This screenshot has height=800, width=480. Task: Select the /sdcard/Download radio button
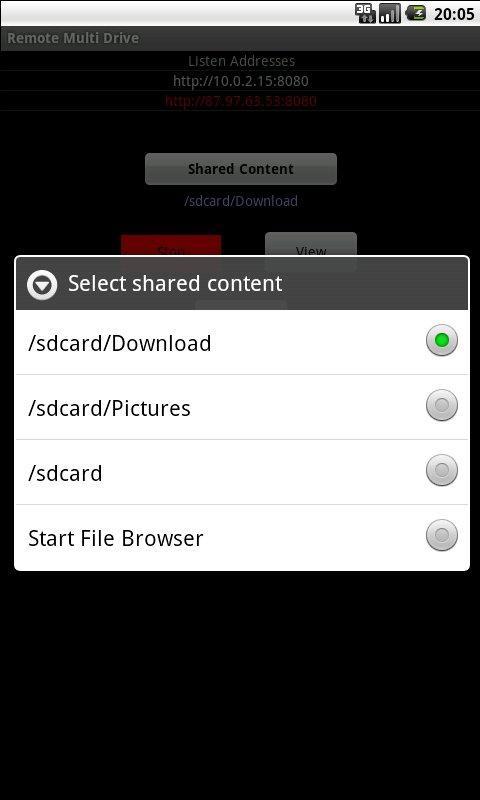[442, 340]
